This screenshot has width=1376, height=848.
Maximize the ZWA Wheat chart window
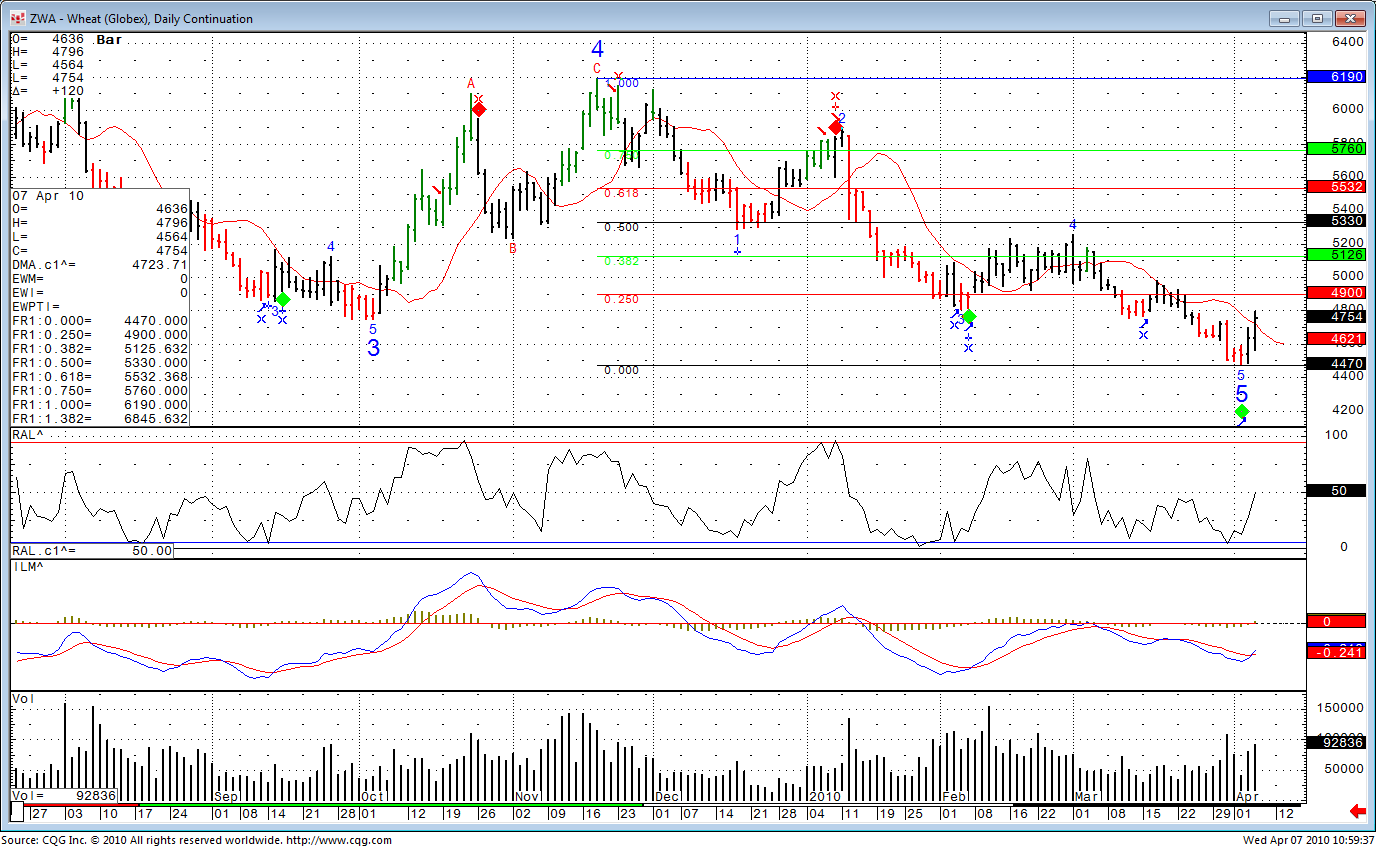pos(1319,18)
